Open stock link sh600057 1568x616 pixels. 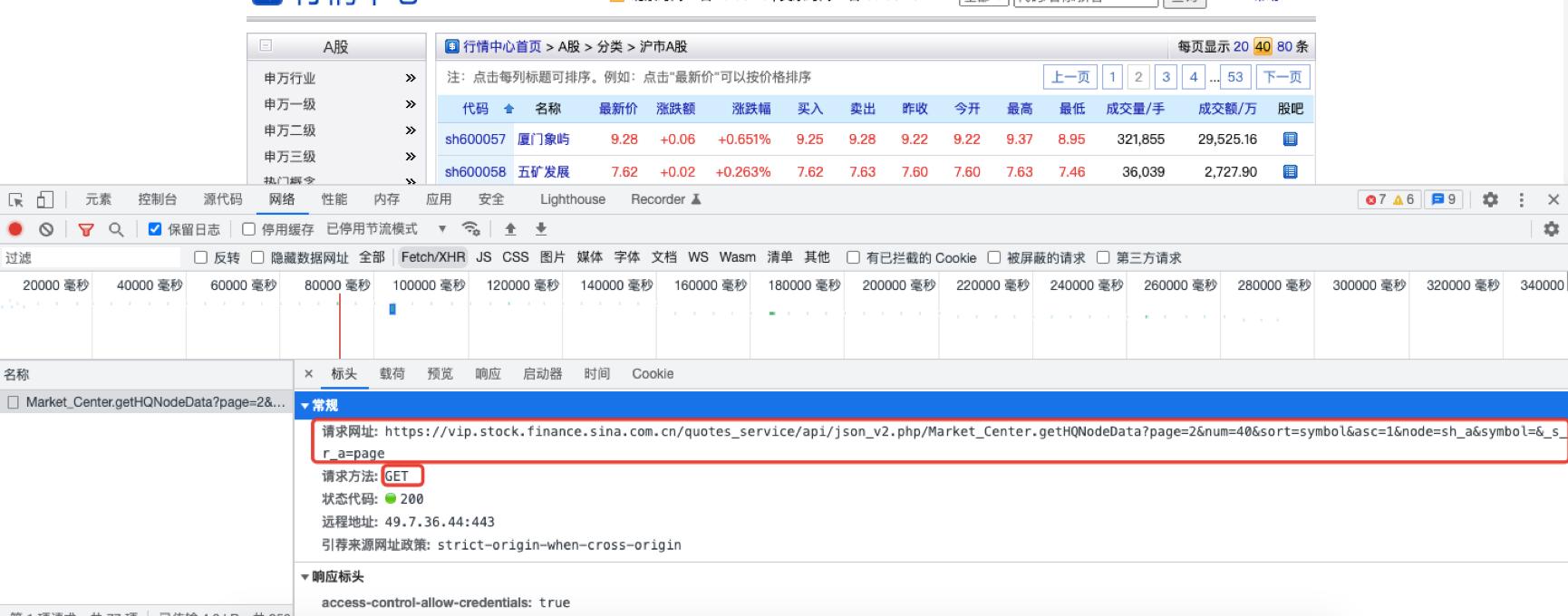coord(475,140)
